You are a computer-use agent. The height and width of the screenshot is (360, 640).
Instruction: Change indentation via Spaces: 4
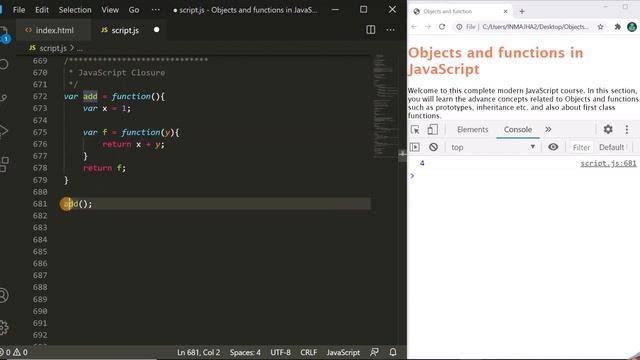[245, 352]
